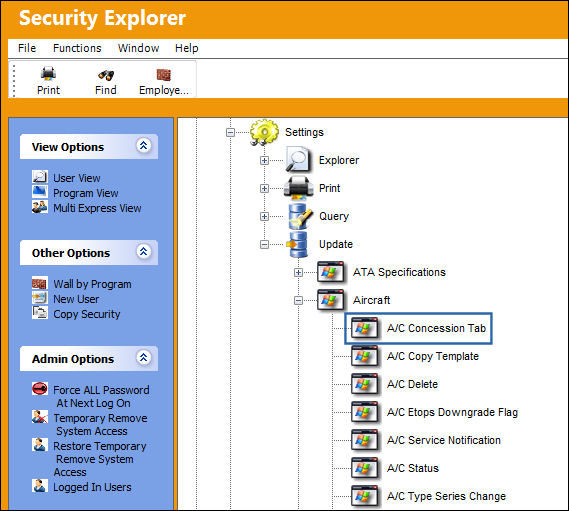Open the Window menu
The height and width of the screenshot is (511, 569).
tap(138, 48)
